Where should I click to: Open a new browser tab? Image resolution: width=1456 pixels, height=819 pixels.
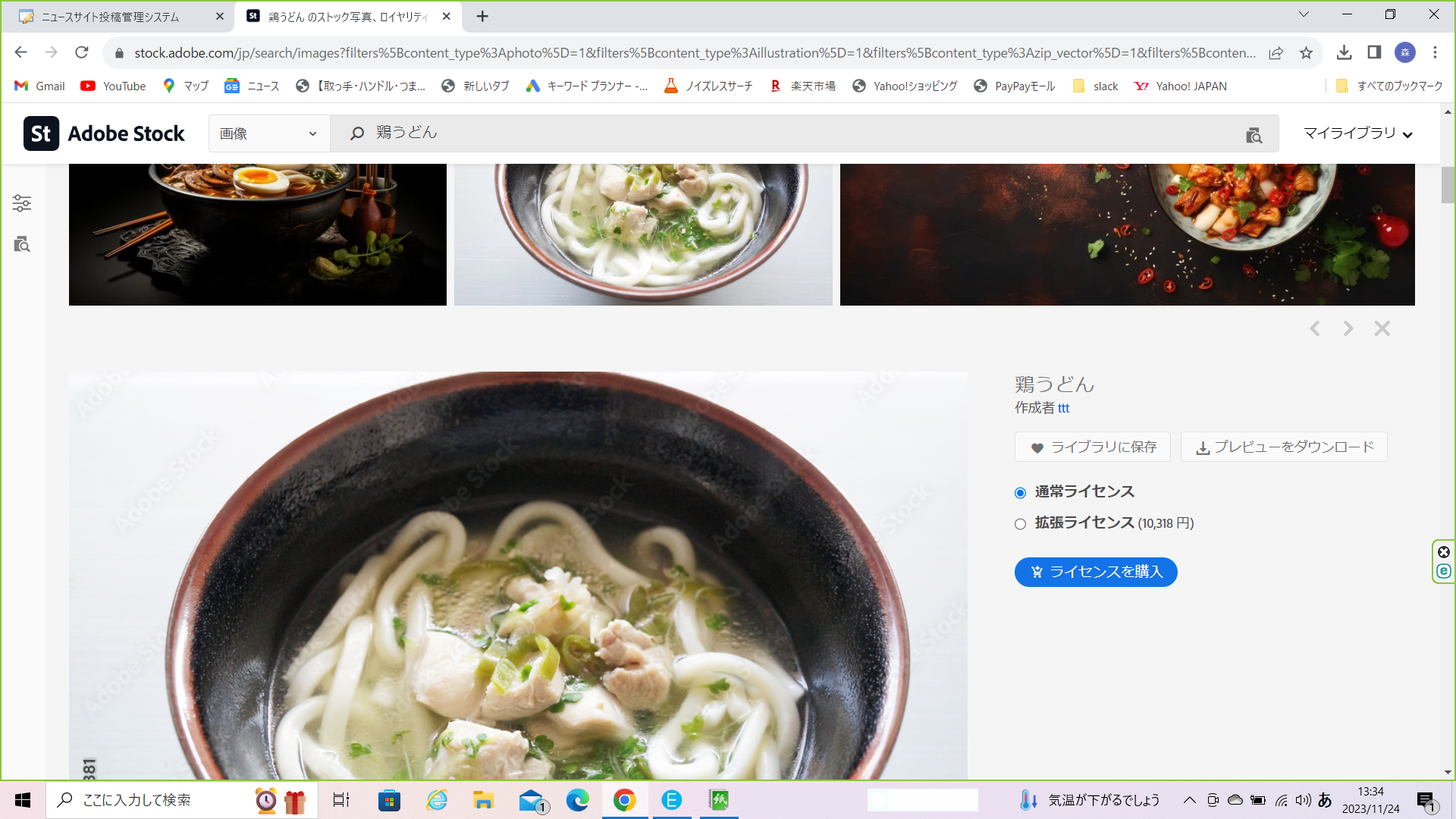click(x=482, y=16)
